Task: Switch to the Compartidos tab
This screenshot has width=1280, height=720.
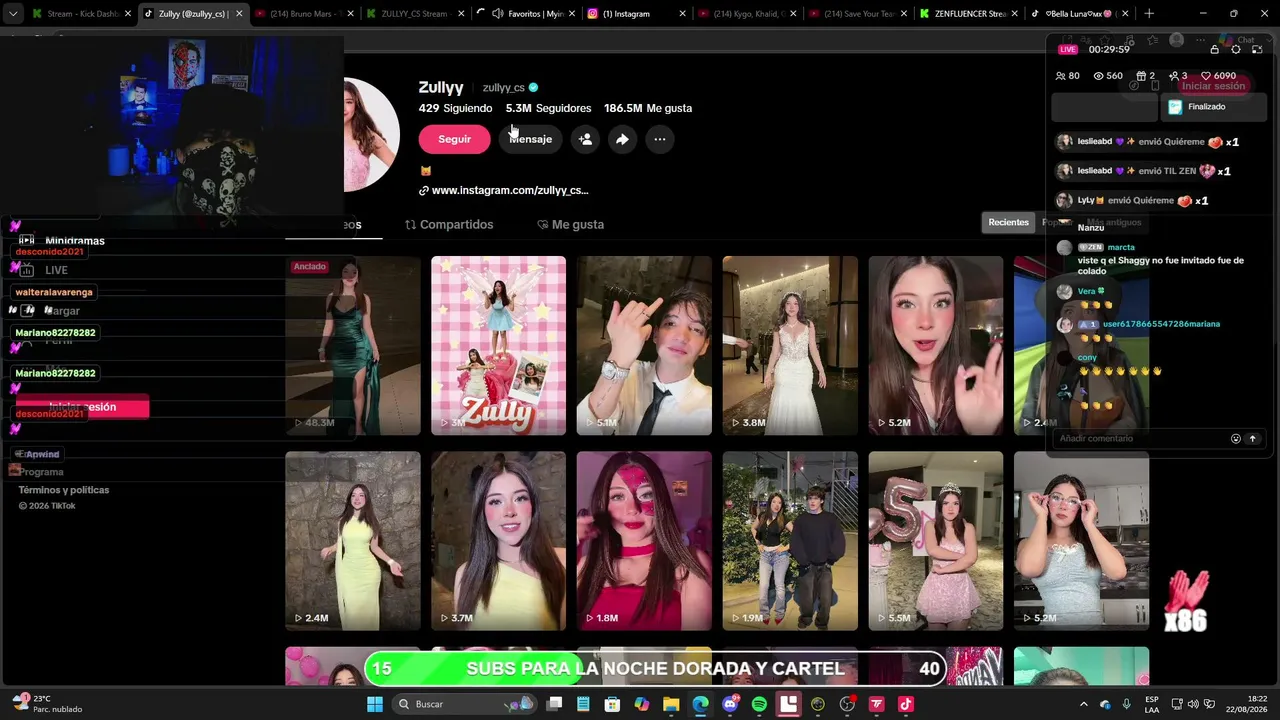Action: pyautogui.click(x=449, y=224)
